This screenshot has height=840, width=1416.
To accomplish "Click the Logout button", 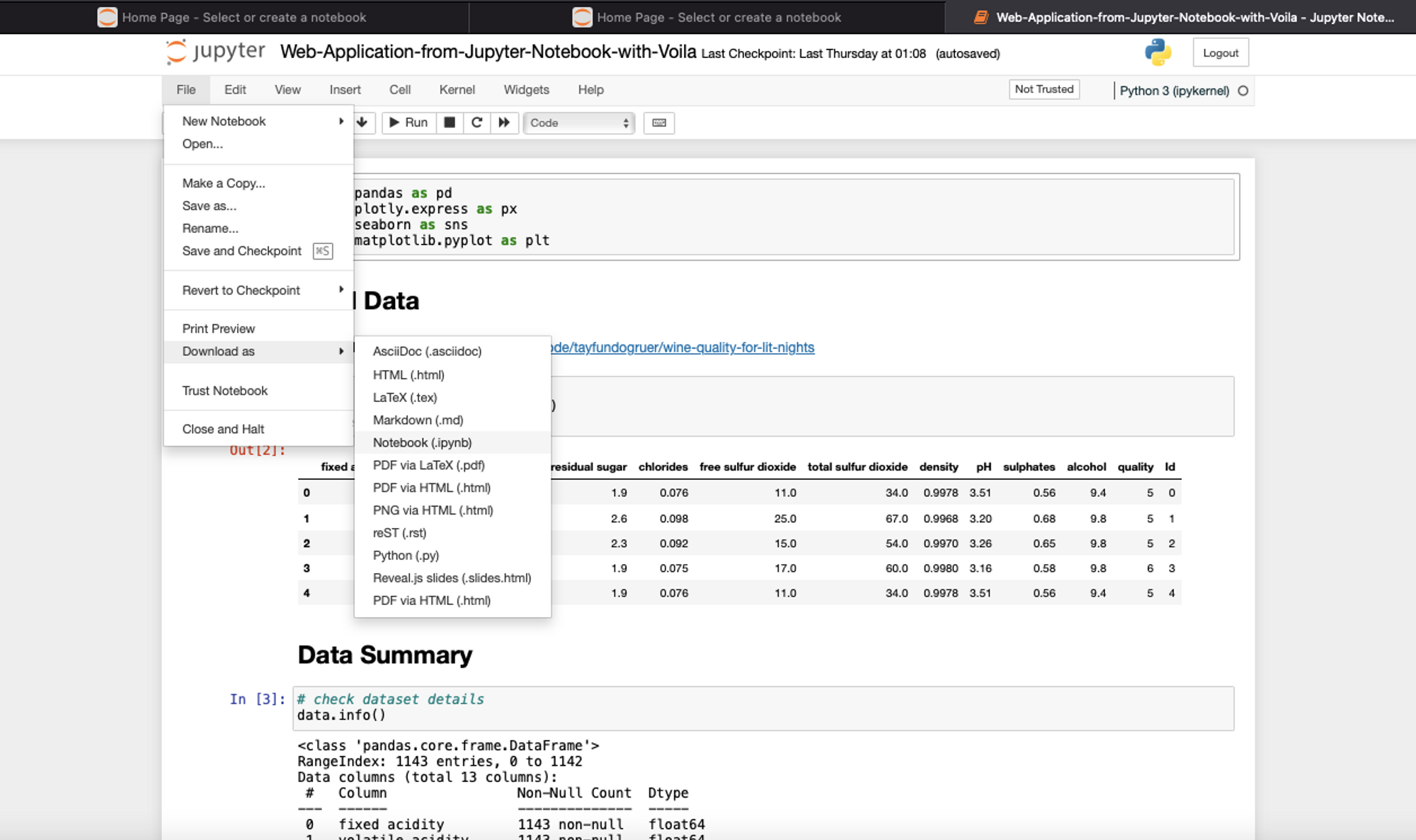I will [1220, 53].
